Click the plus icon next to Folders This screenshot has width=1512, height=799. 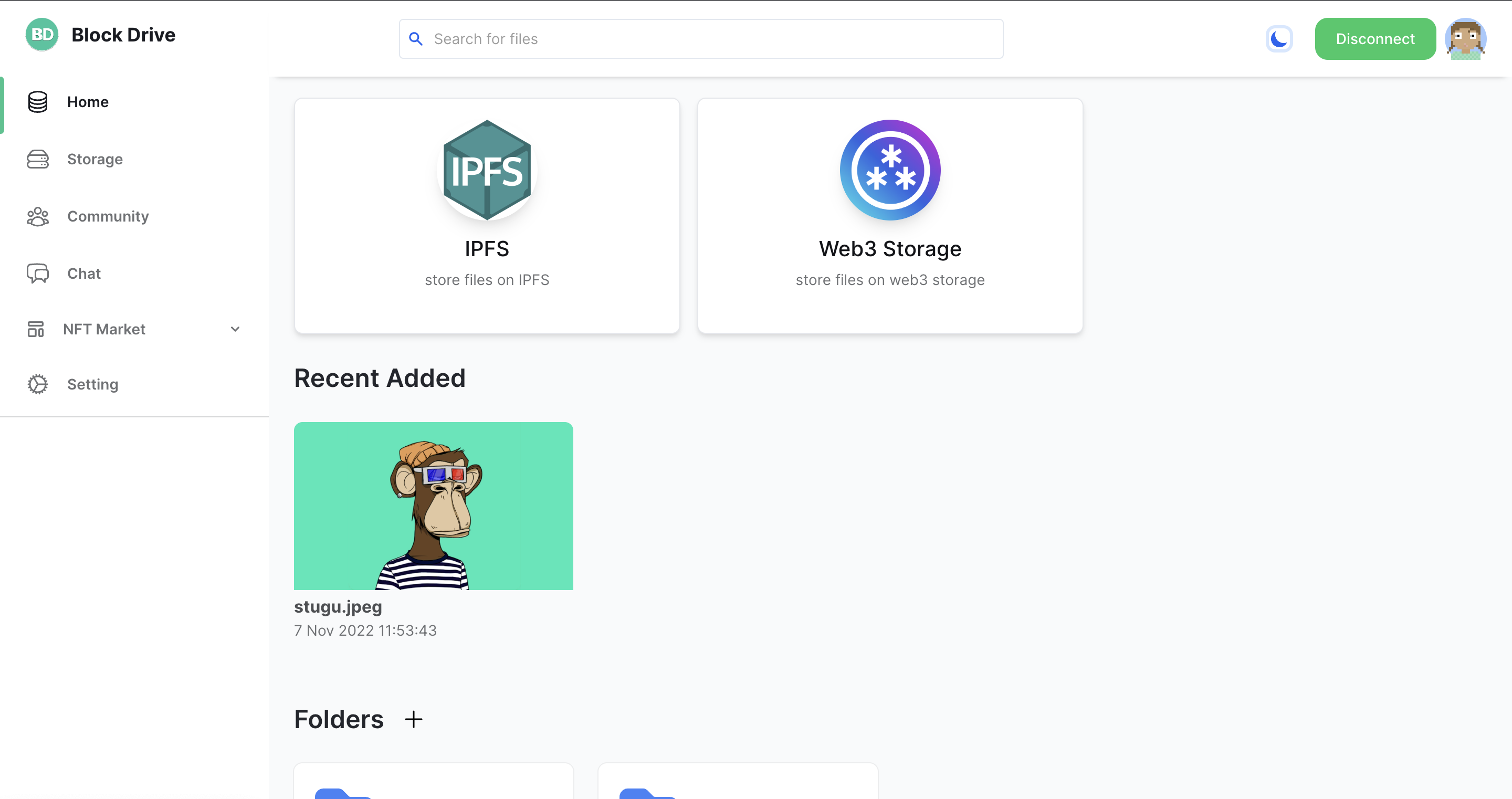pos(413,719)
